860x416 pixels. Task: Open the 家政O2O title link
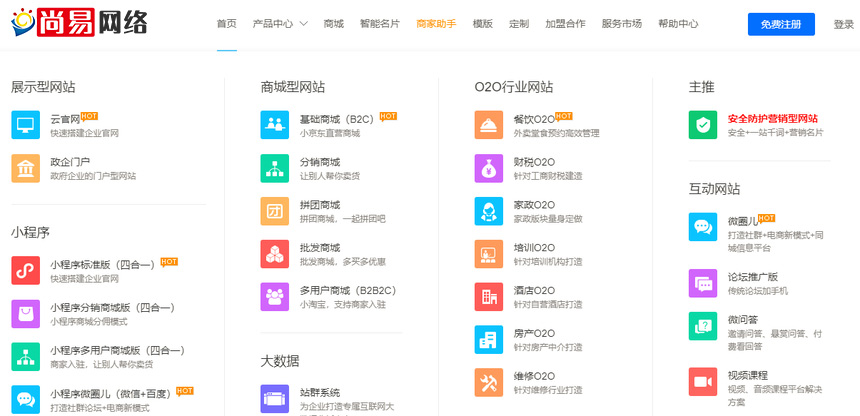pos(534,205)
